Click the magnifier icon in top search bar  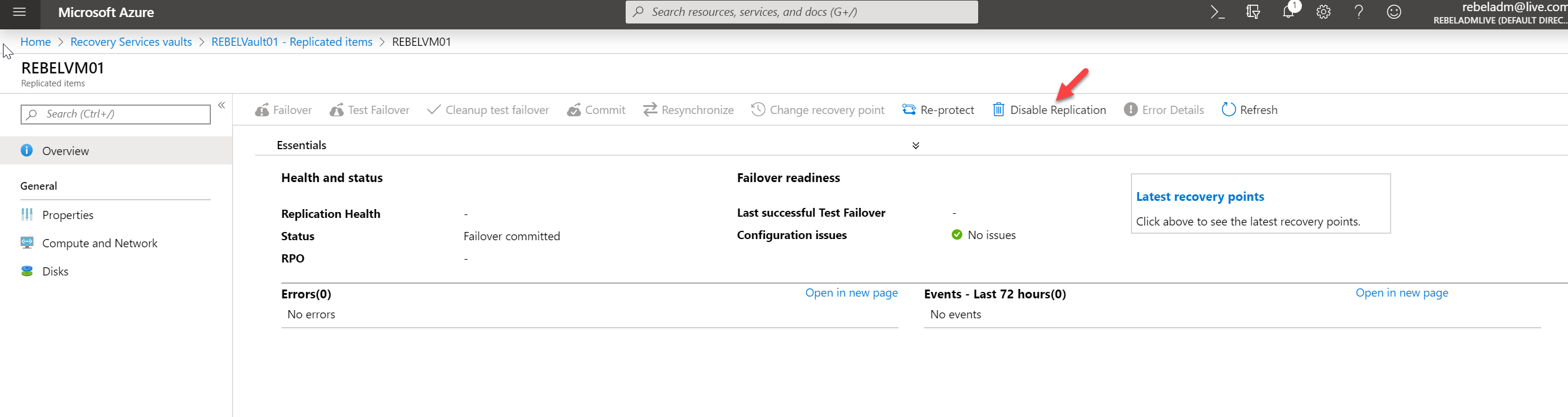[638, 12]
